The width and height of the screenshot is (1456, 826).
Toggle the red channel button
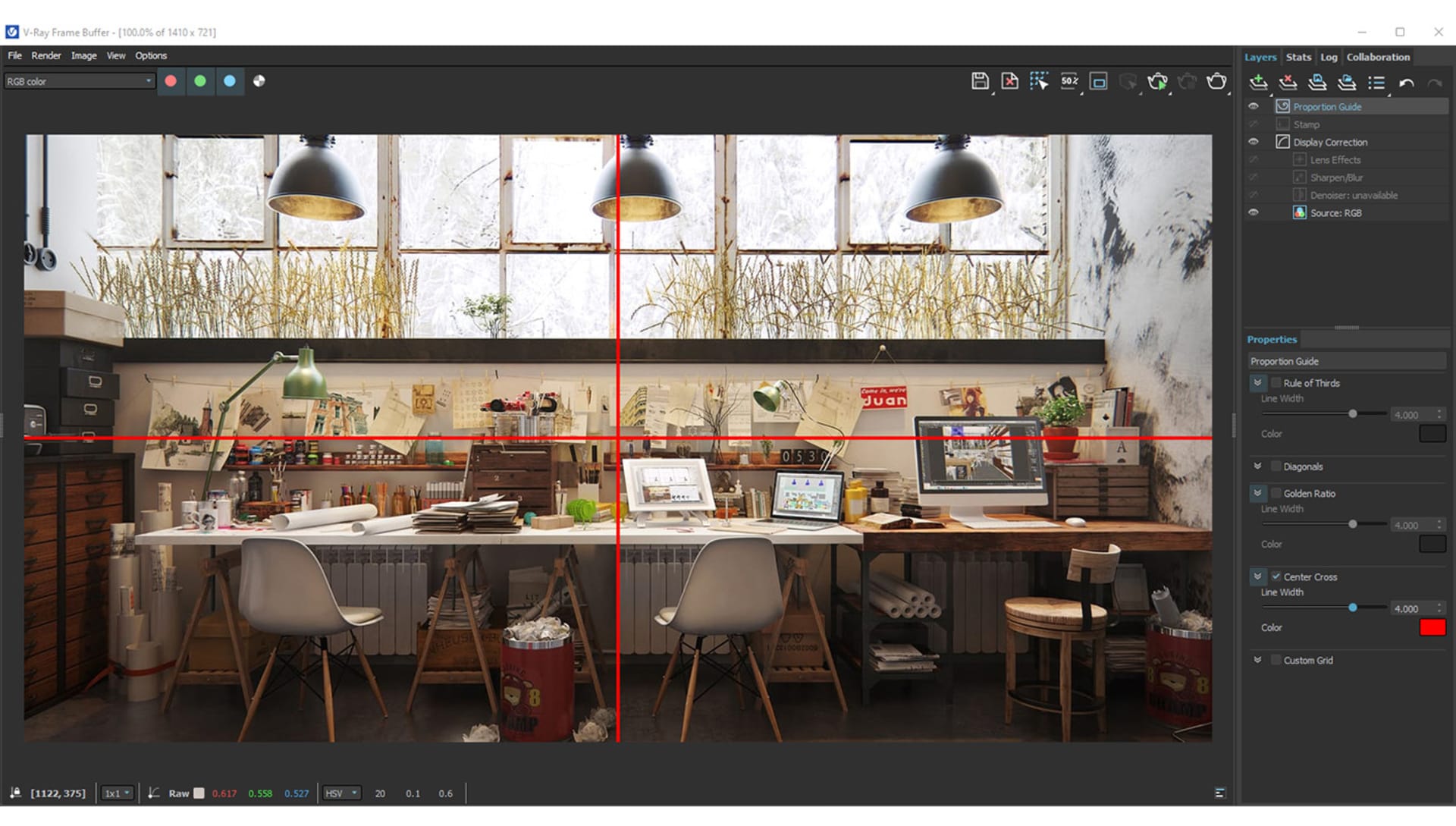click(x=171, y=81)
